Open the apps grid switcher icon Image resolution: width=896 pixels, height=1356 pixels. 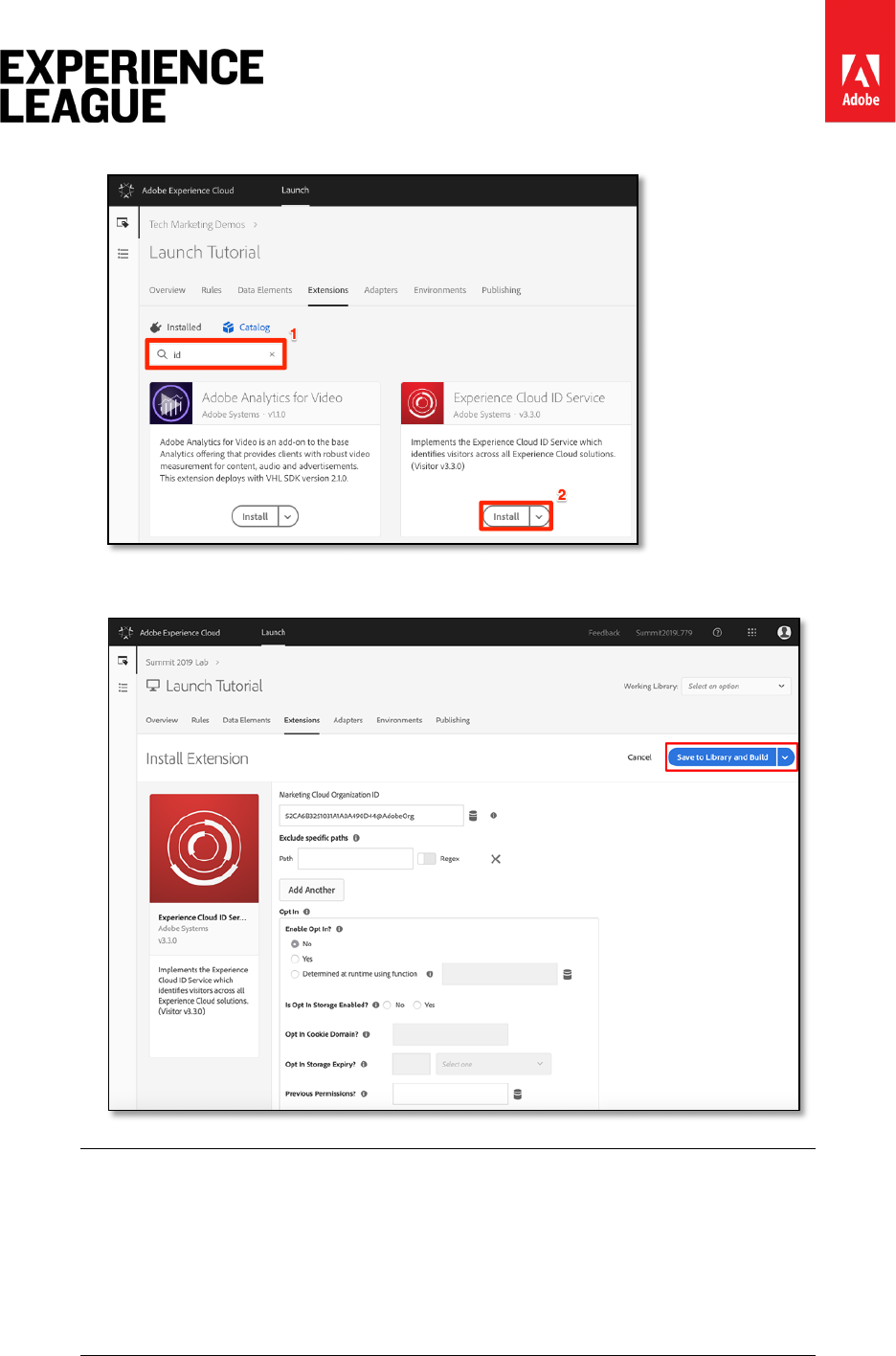tap(751, 633)
